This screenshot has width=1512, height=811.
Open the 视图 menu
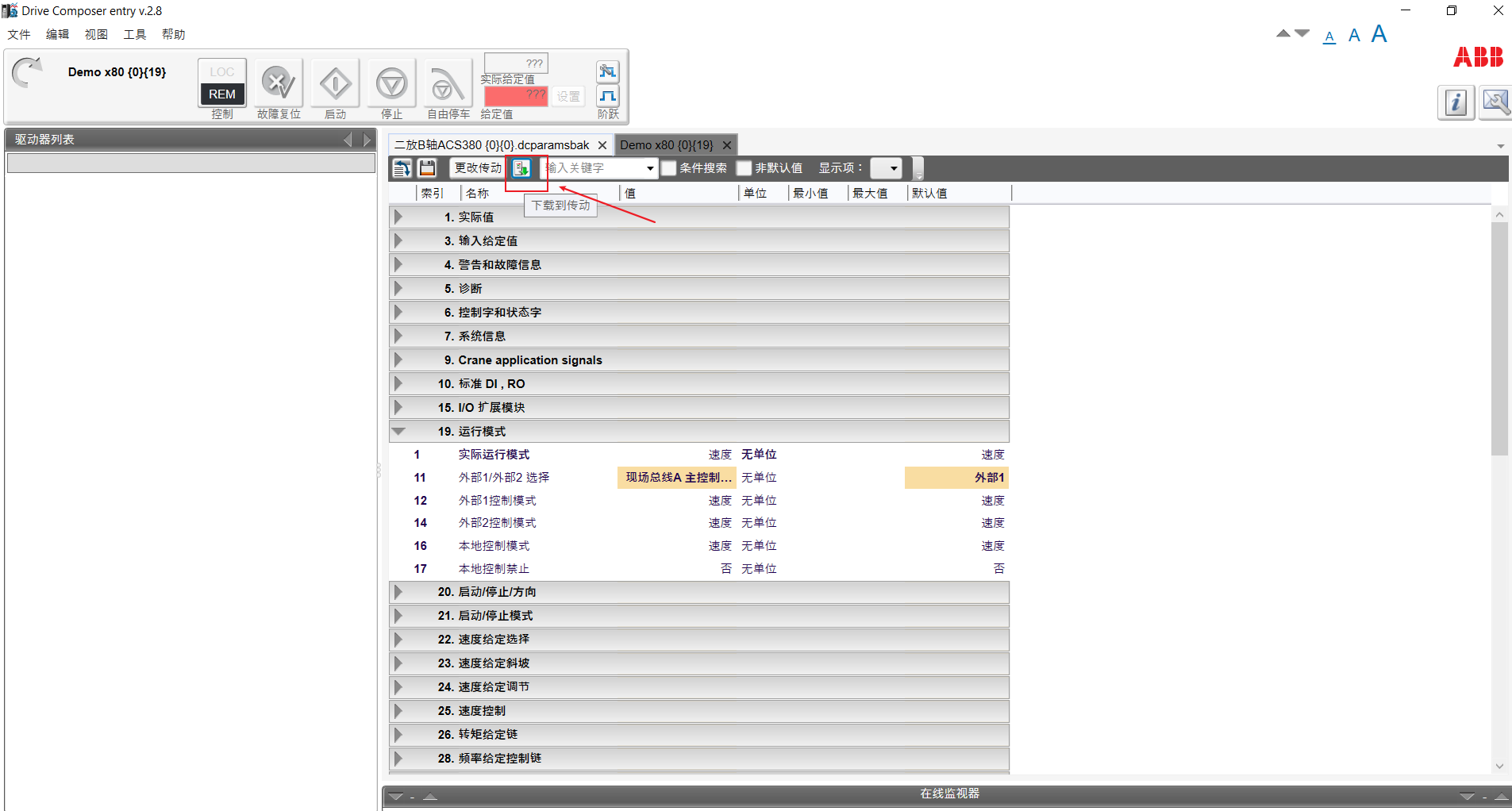[96, 34]
